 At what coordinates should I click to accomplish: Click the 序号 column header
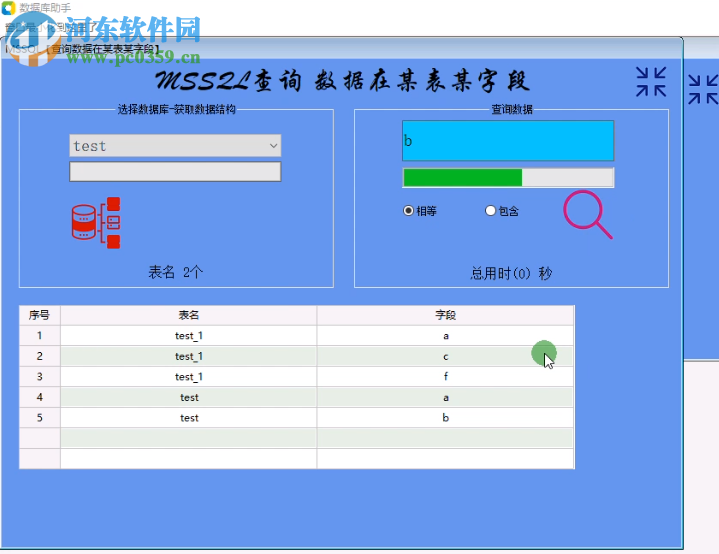[x=39, y=316]
